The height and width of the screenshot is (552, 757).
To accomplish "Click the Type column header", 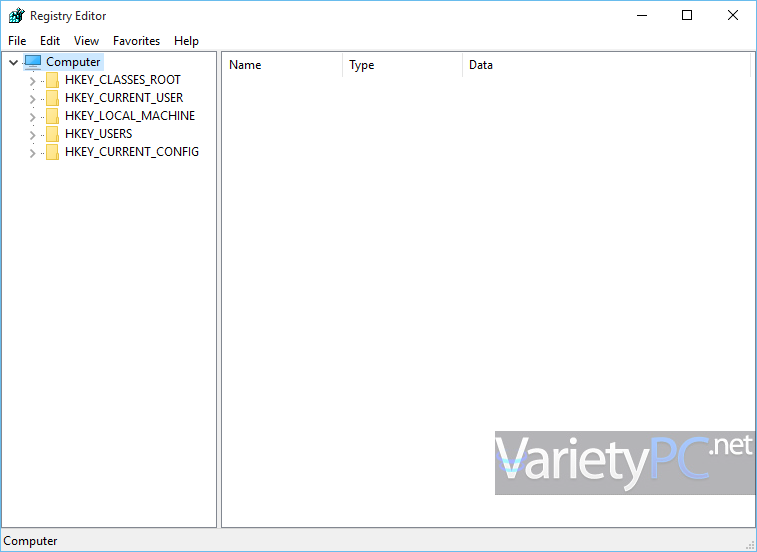I will pyautogui.click(x=403, y=65).
